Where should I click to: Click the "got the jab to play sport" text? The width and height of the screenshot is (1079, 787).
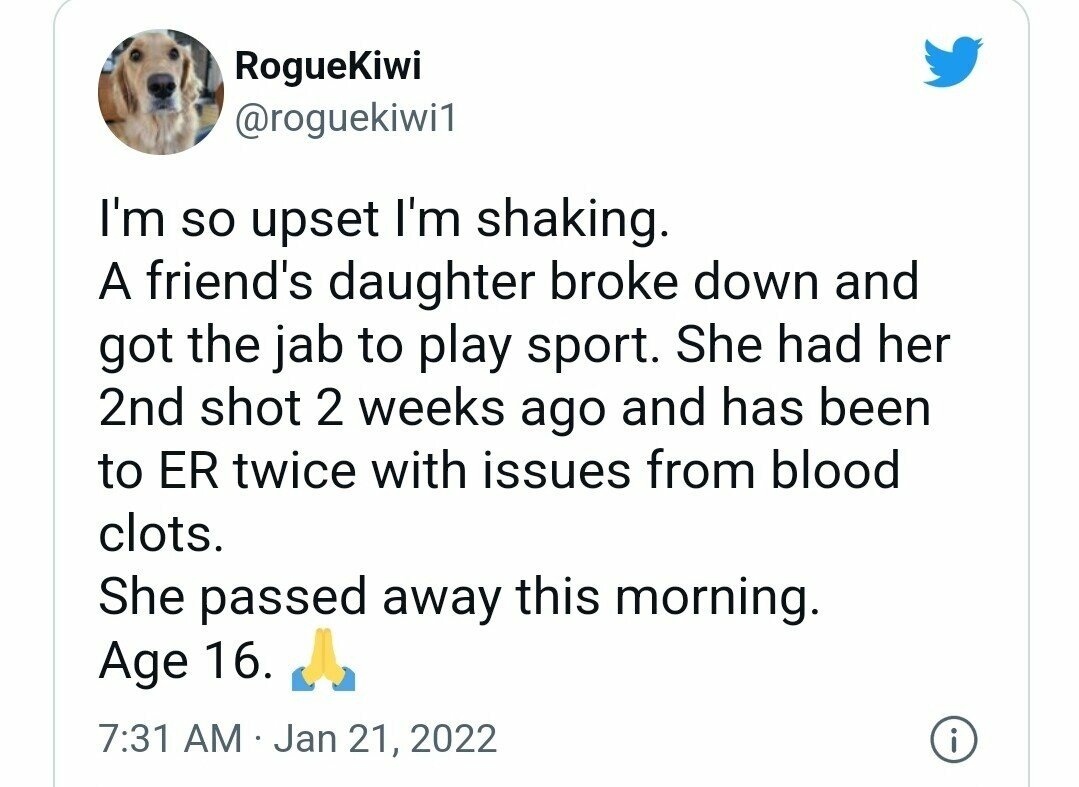point(374,347)
